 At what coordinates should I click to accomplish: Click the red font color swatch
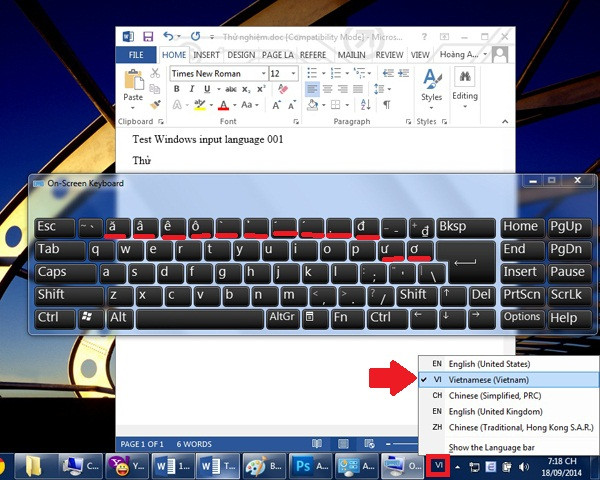tap(223, 105)
